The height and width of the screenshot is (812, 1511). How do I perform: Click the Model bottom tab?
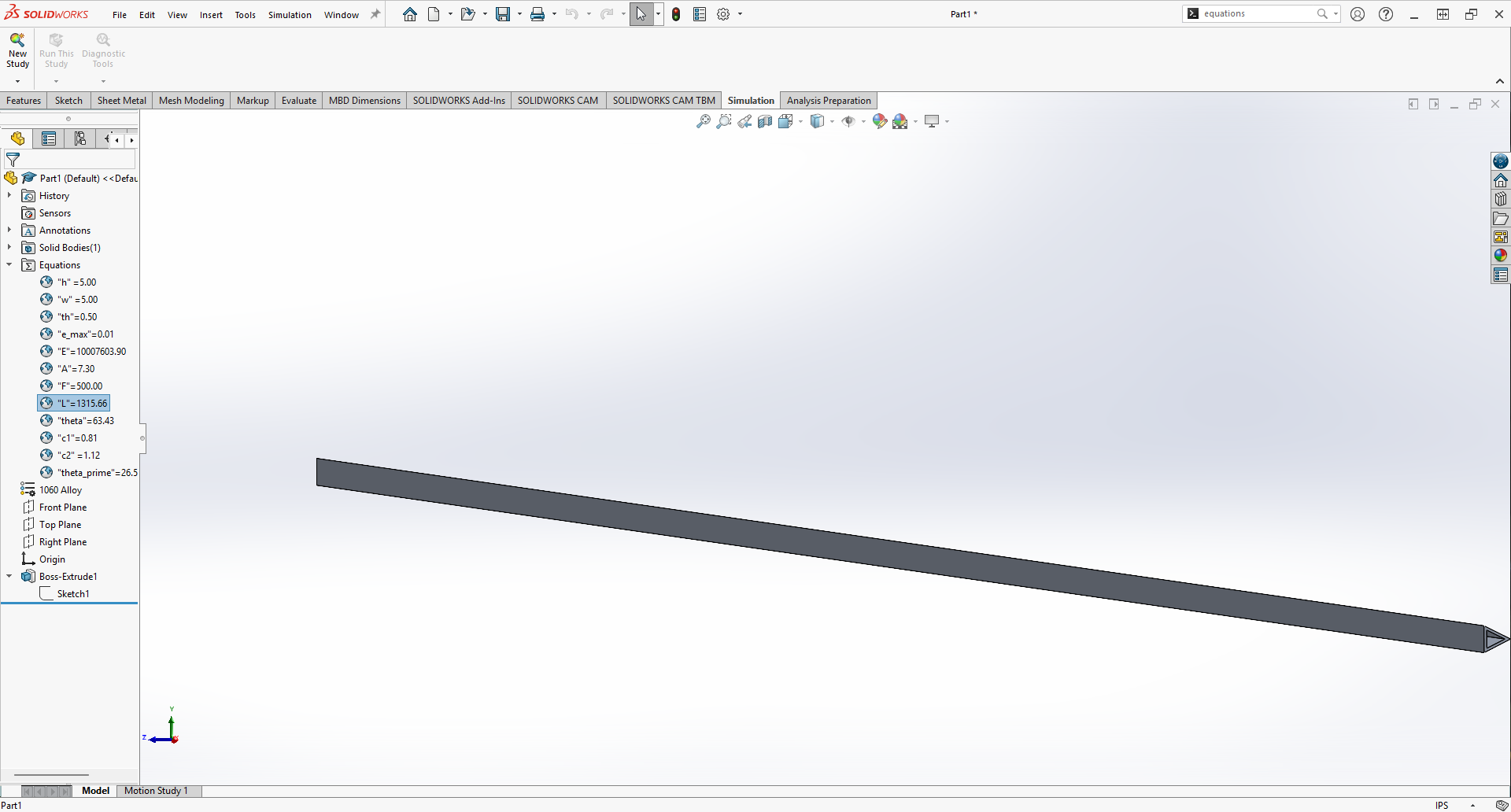95,791
